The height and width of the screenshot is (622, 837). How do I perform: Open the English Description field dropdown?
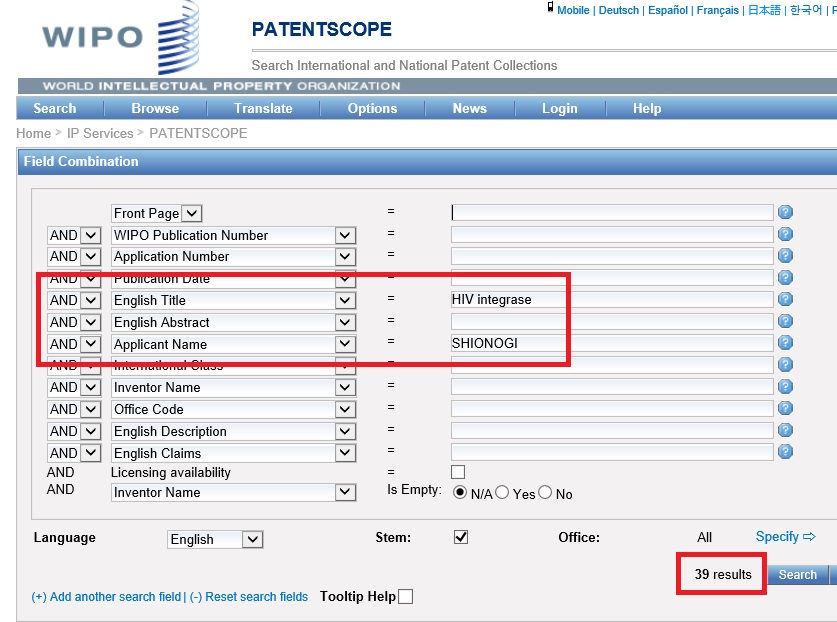coord(345,431)
